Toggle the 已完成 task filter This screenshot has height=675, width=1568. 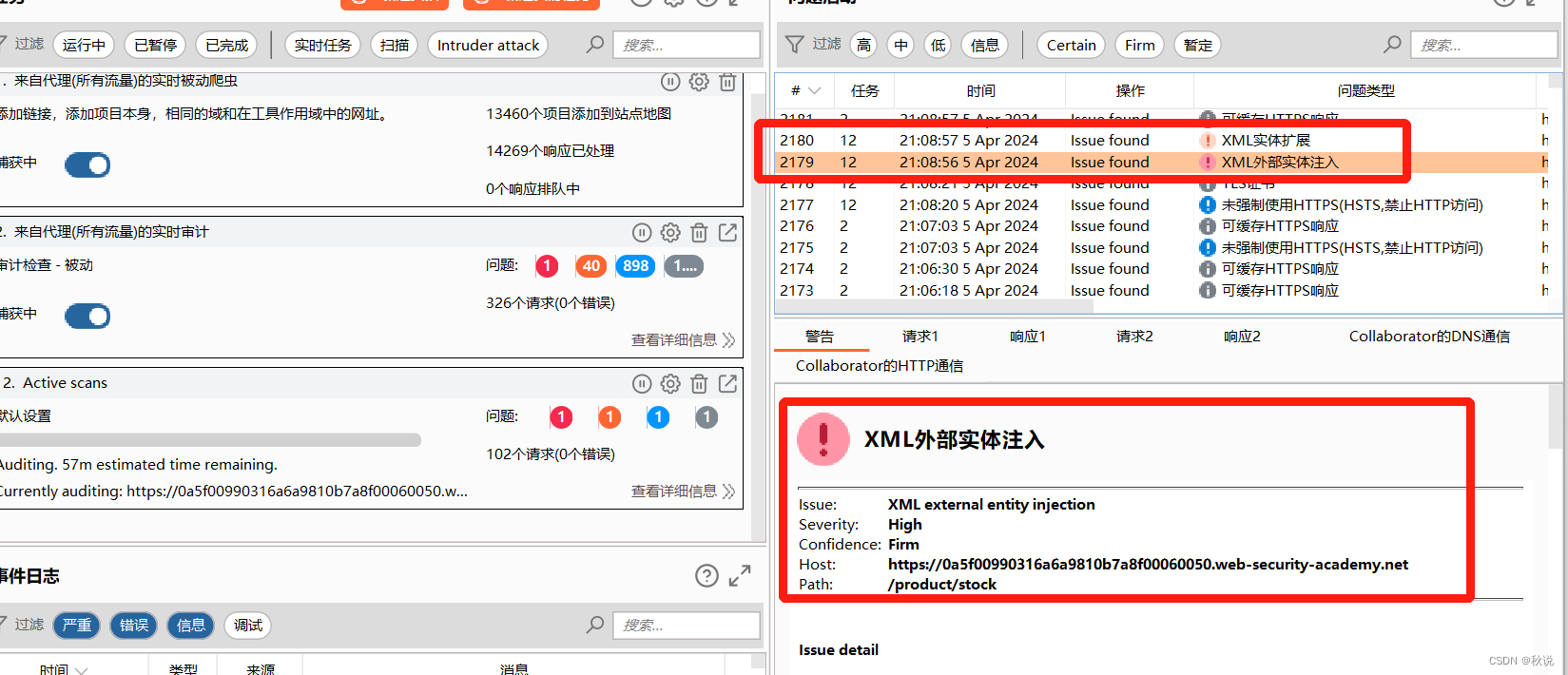(x=226, y=45)
